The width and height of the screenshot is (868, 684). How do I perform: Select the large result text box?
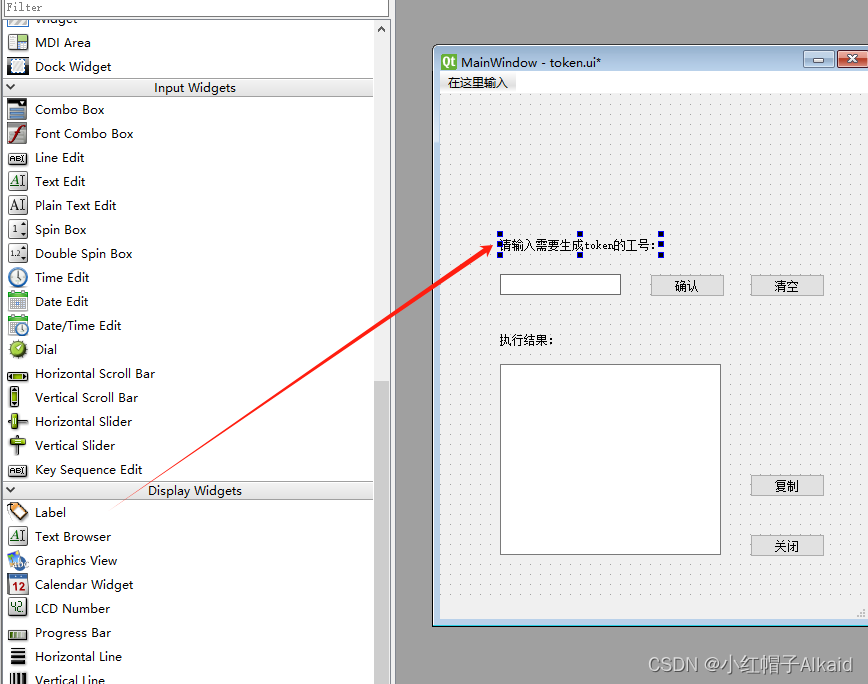point(611,459)
